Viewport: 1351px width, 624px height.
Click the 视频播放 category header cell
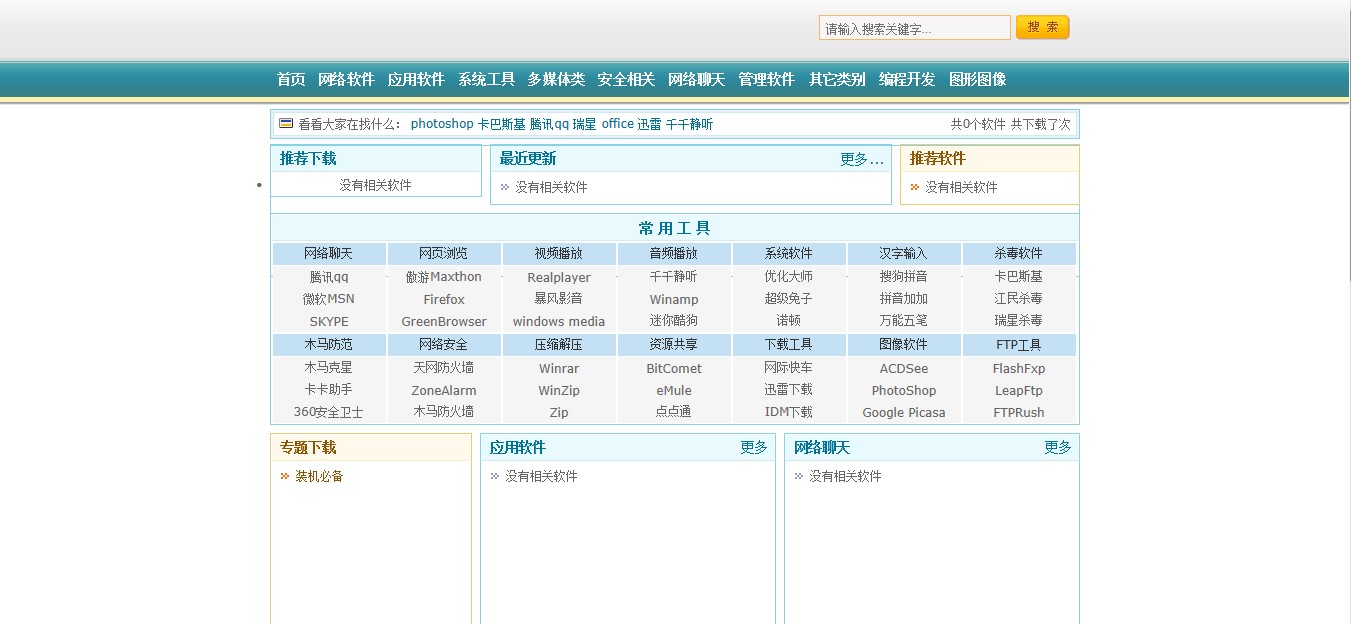559,254
